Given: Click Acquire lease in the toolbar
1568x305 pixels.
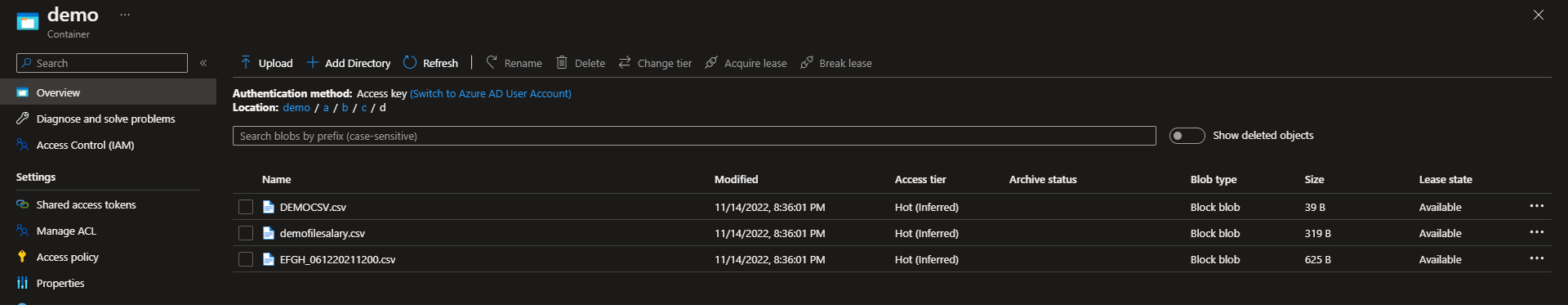Looking at the screenshot, I should 746,63.
